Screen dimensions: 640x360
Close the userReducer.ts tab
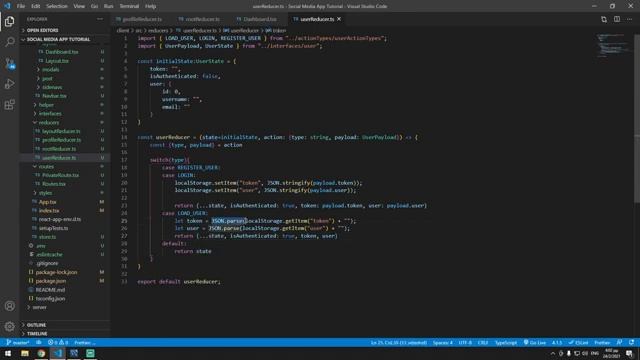[x=339, y=19]
